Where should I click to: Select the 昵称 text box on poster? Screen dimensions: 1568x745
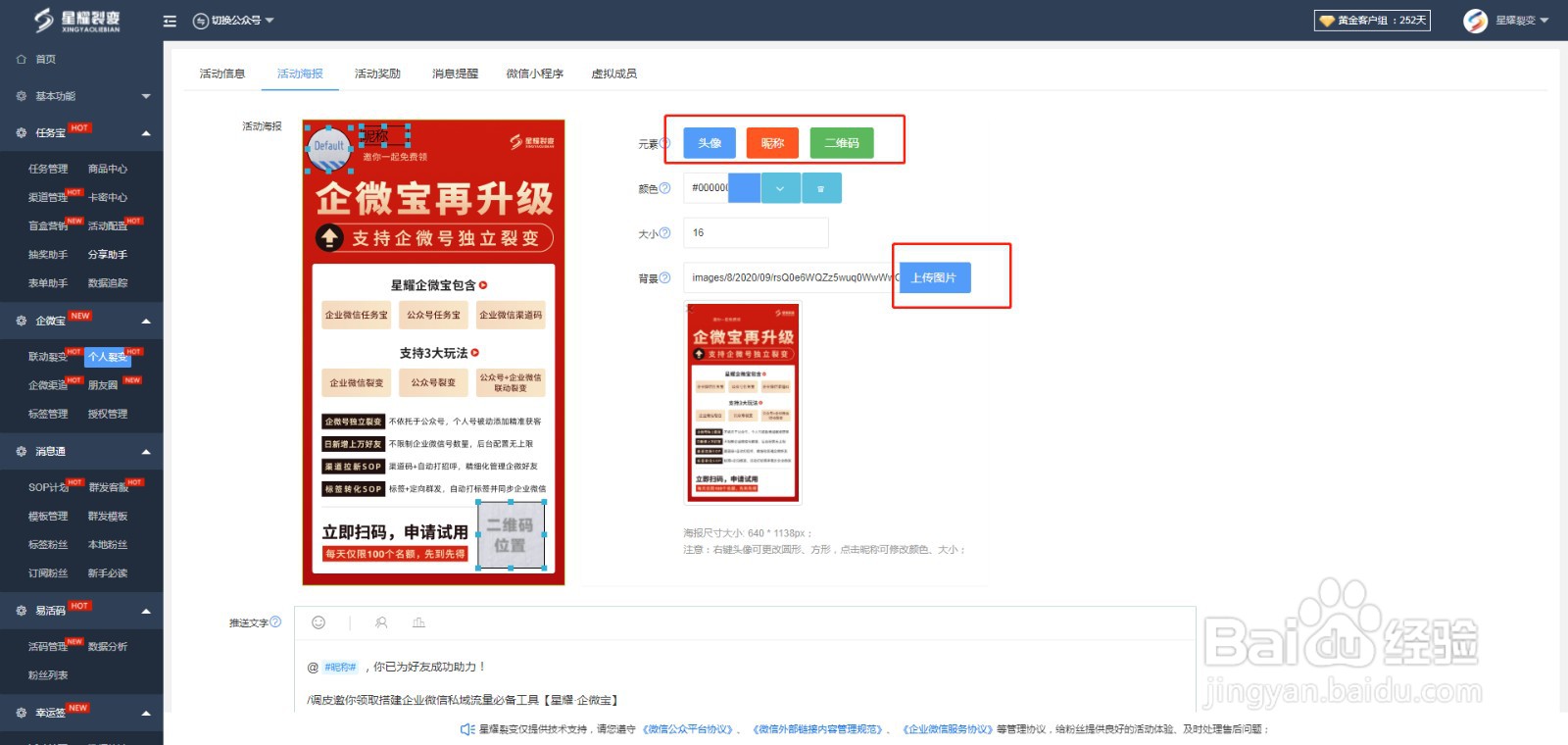[x=384, y=136]
